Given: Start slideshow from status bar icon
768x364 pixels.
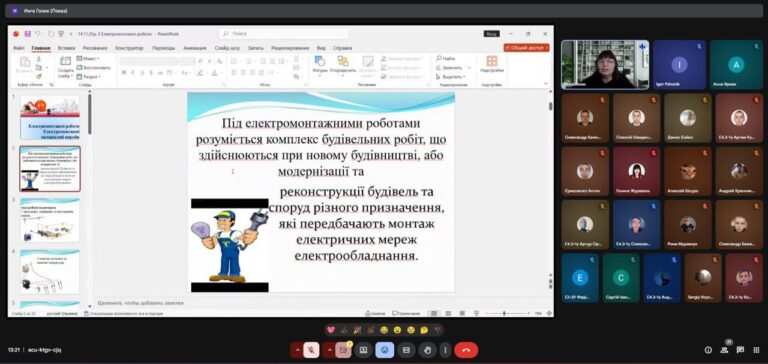Looking at the screenshot, I should (x=476, y=314).
